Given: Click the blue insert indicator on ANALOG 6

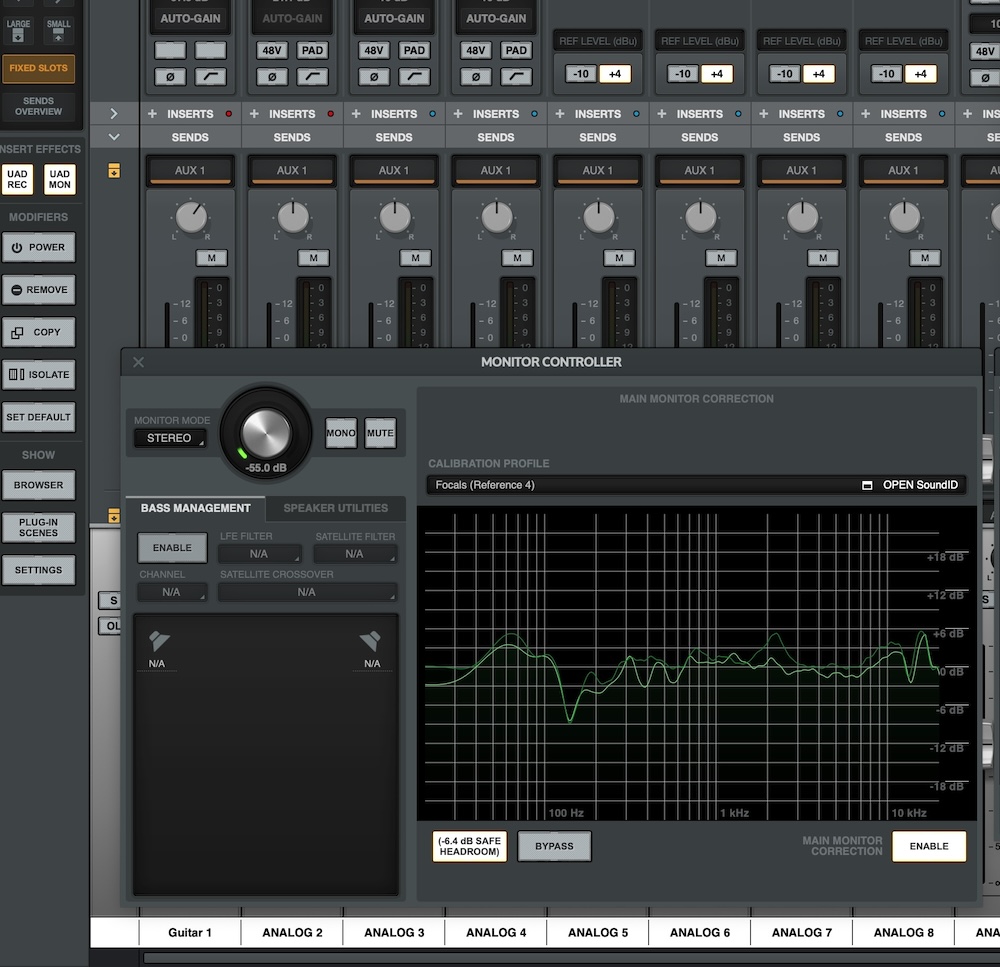Looking at the screenshot, I should 738,114.
